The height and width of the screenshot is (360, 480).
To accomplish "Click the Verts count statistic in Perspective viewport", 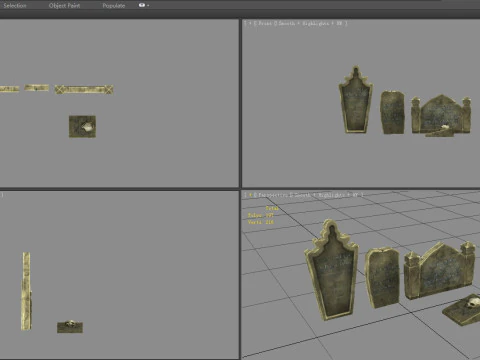I will 260,222.
